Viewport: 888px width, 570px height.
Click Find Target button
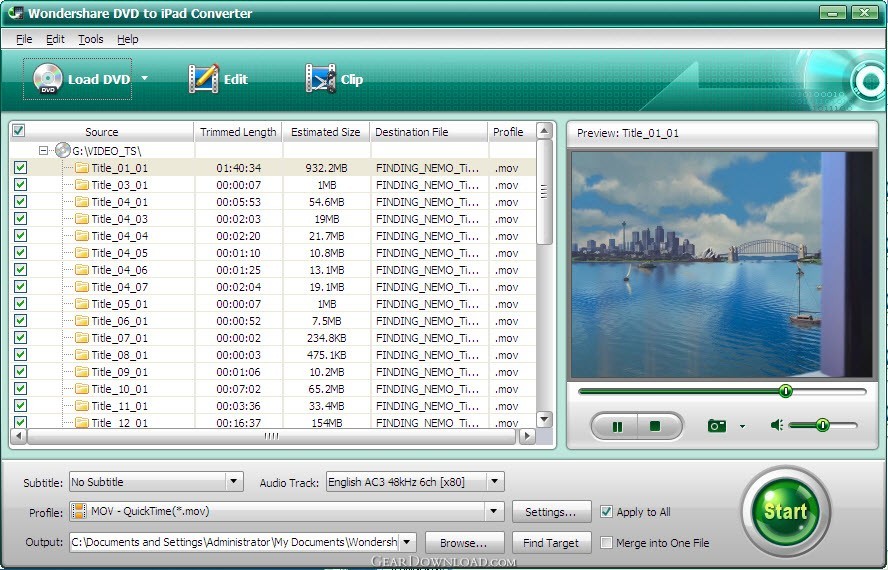point(551,543)
